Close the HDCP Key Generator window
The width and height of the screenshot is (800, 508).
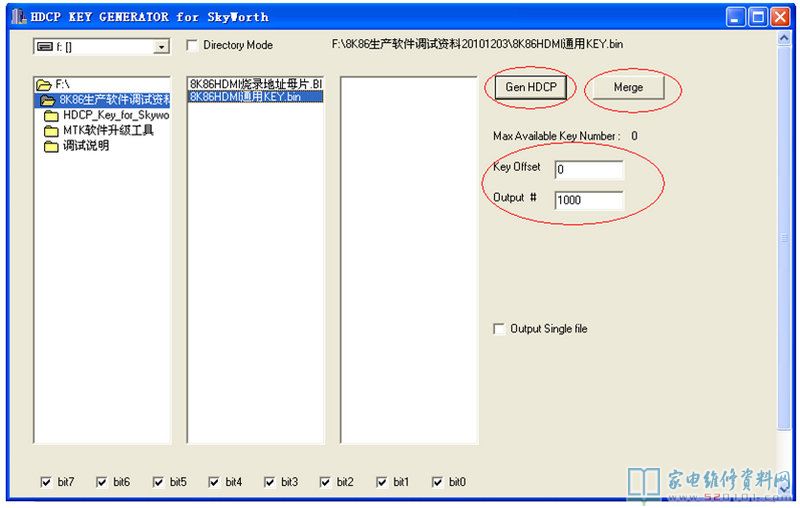click(780, 17)
